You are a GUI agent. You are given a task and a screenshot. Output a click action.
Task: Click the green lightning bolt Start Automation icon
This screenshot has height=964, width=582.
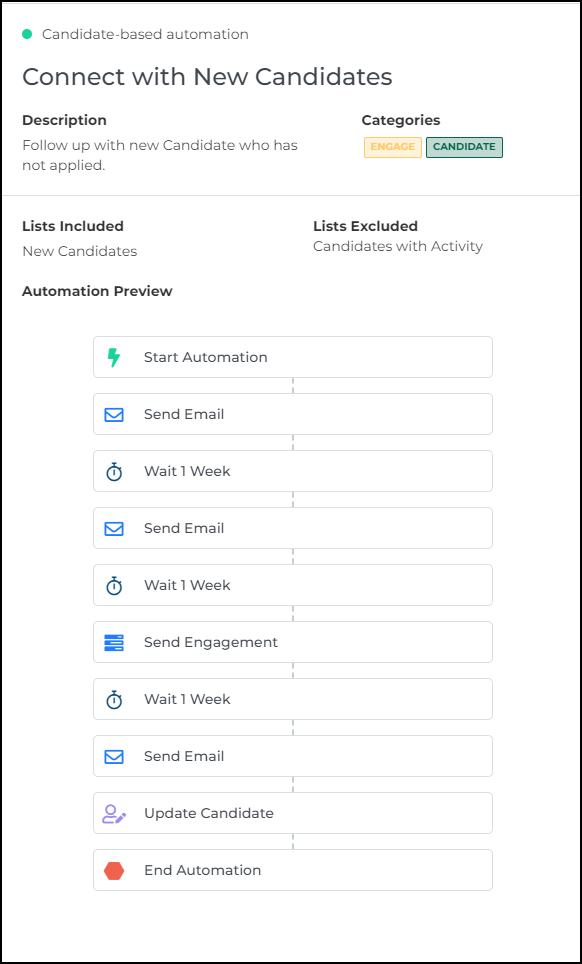point(114,357)
